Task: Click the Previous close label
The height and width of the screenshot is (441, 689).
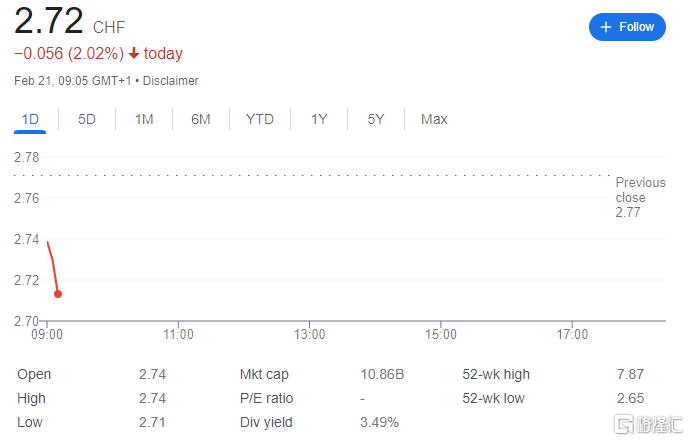Action: point(640,190)
